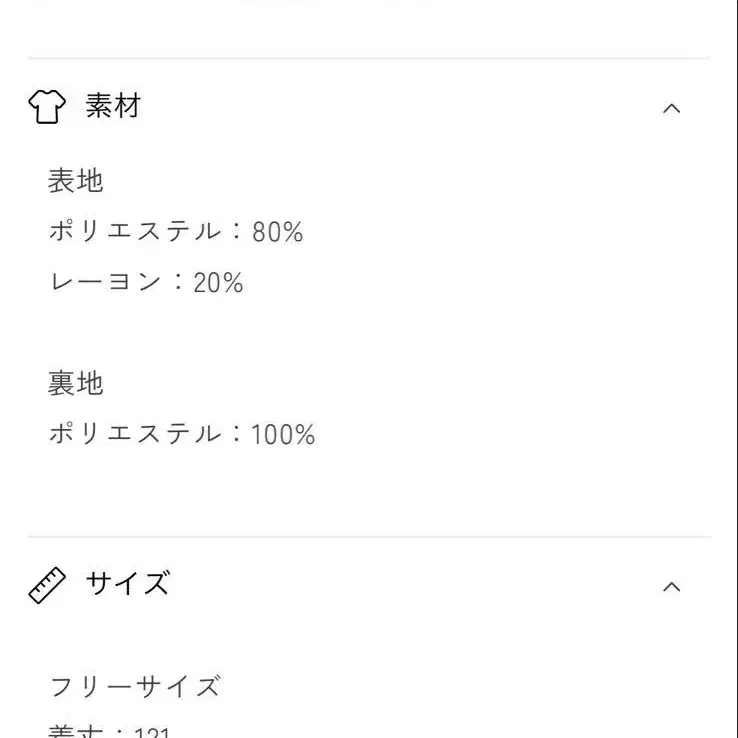Click the フリーサイズ text

tap(135, 687)
